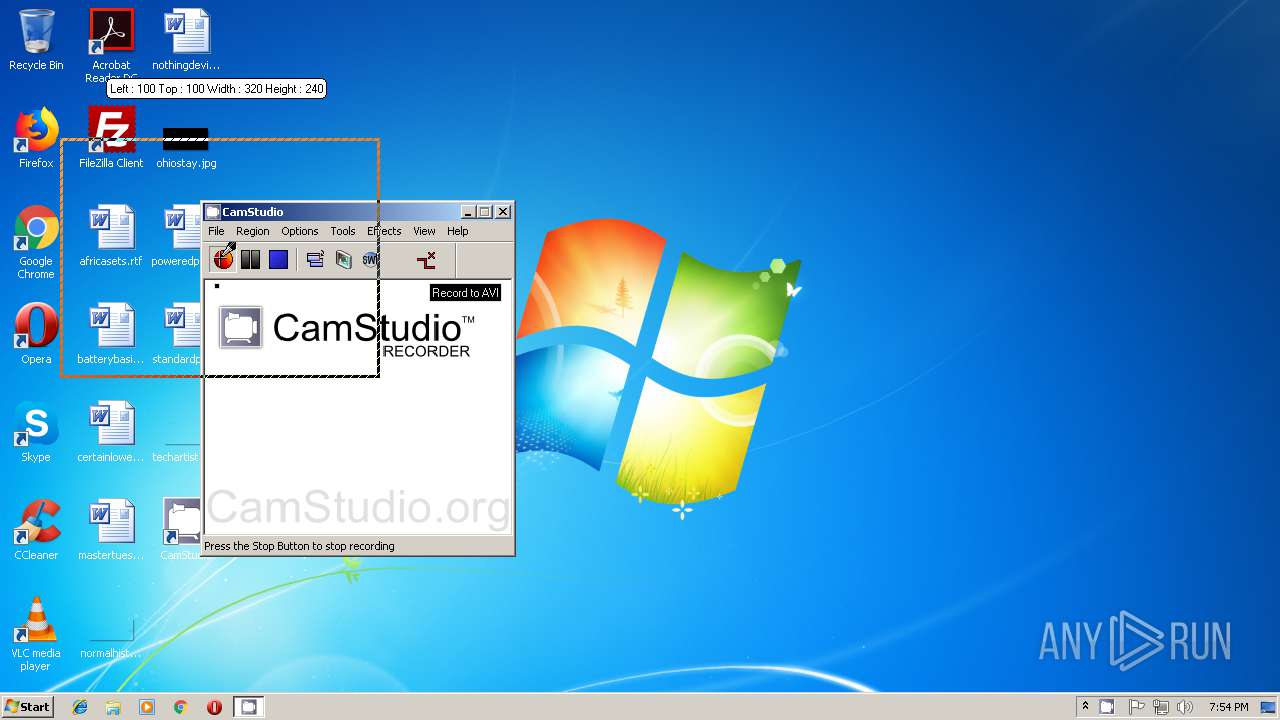Open Windows Explorer from the taskbar
This screenshot has width=1280, height=720.
[x=113, y=707]
